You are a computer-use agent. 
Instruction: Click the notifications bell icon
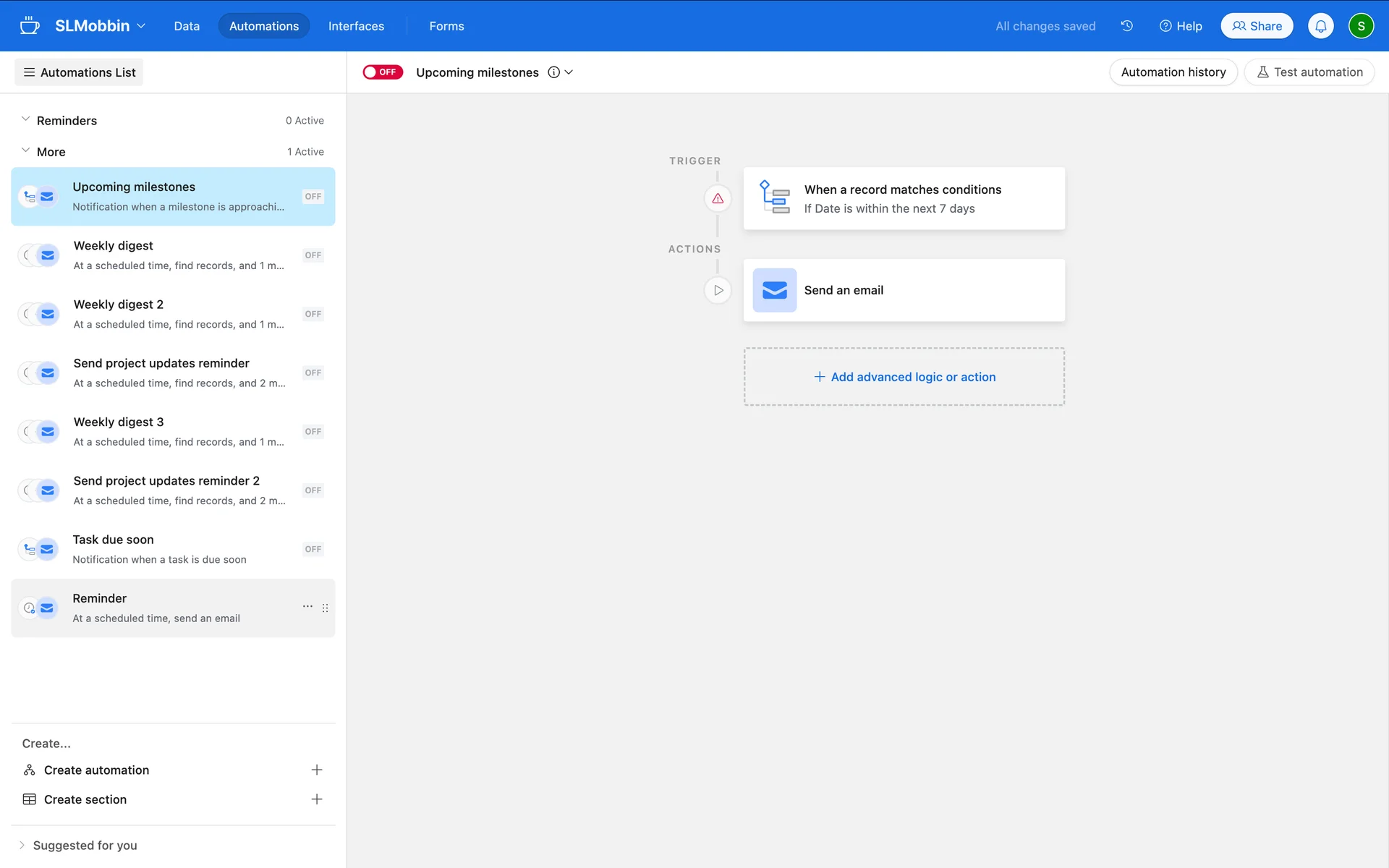[1320, 26]
